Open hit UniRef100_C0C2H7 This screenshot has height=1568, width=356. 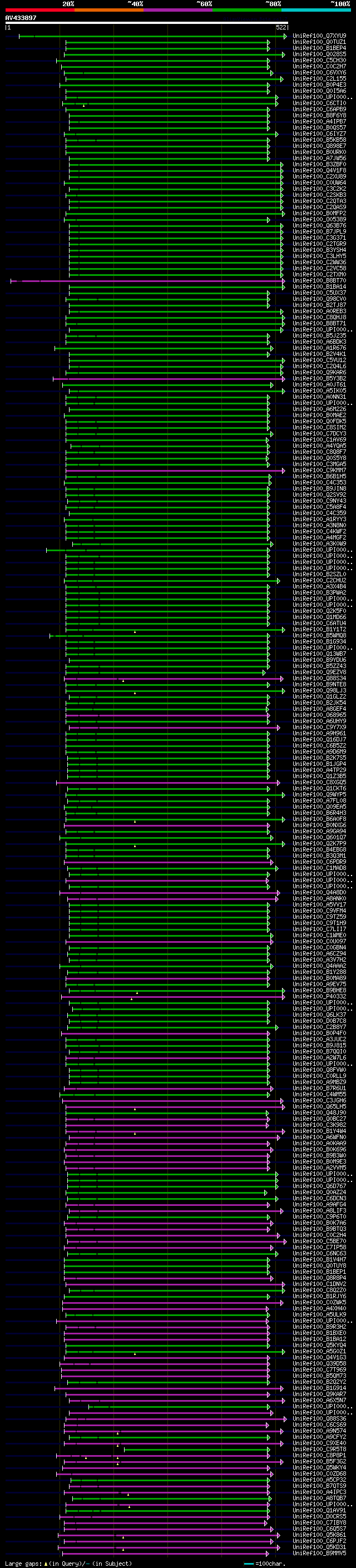point(319,66)
